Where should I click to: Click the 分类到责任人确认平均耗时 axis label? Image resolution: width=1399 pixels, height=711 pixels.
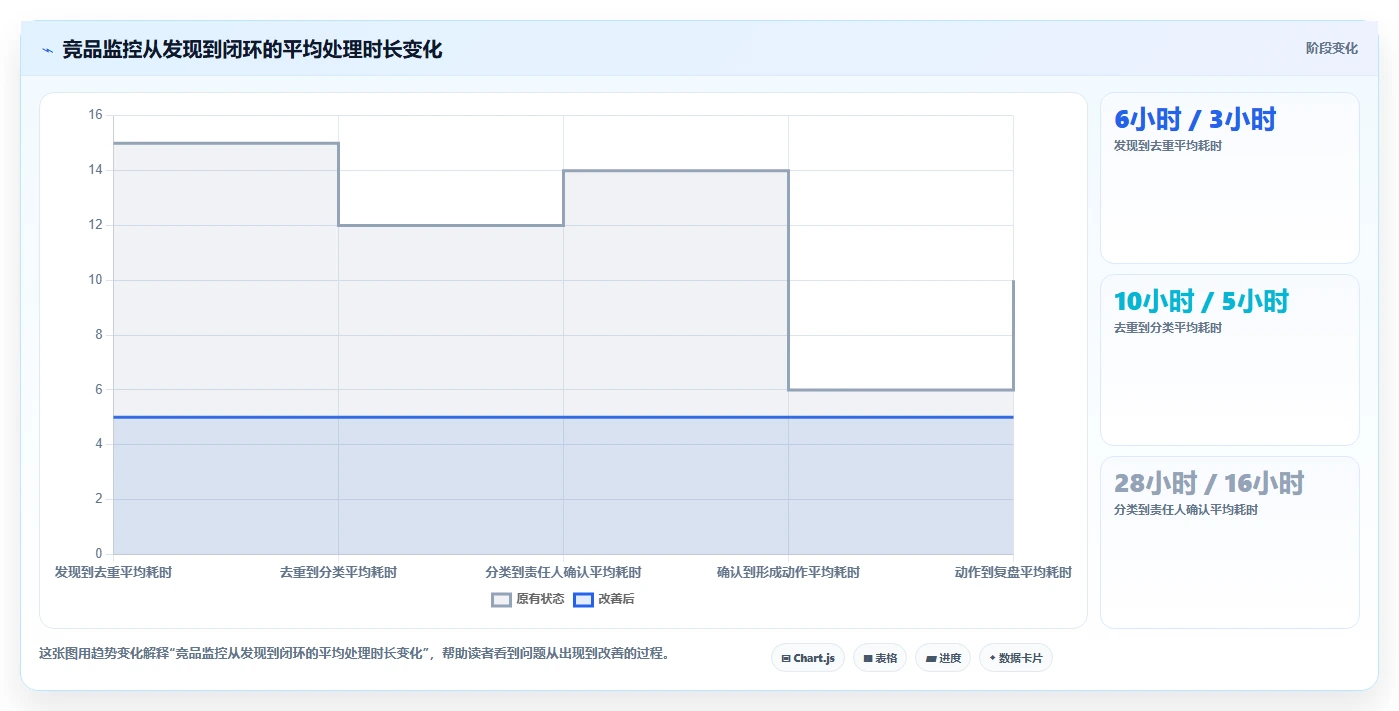(563, 573)
